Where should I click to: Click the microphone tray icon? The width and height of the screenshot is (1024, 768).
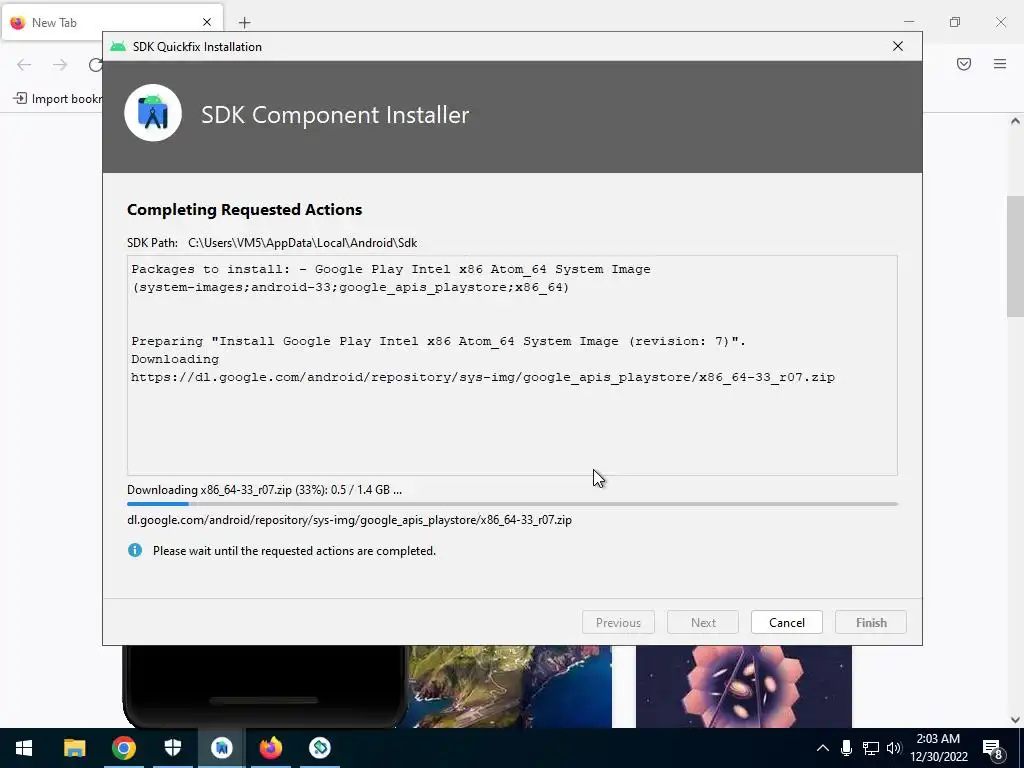pyautogui.click(x=846, y=748)
